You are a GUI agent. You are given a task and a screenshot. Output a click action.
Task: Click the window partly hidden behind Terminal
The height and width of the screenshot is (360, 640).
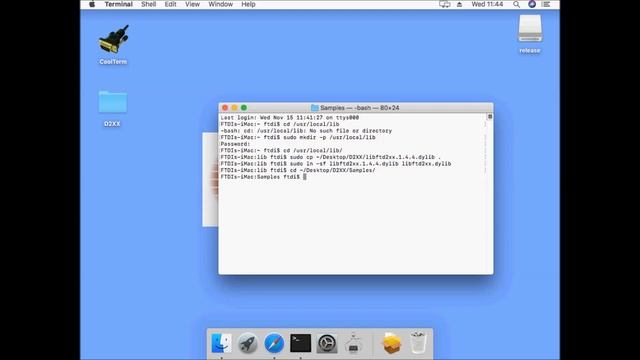(x=210, y=179)
